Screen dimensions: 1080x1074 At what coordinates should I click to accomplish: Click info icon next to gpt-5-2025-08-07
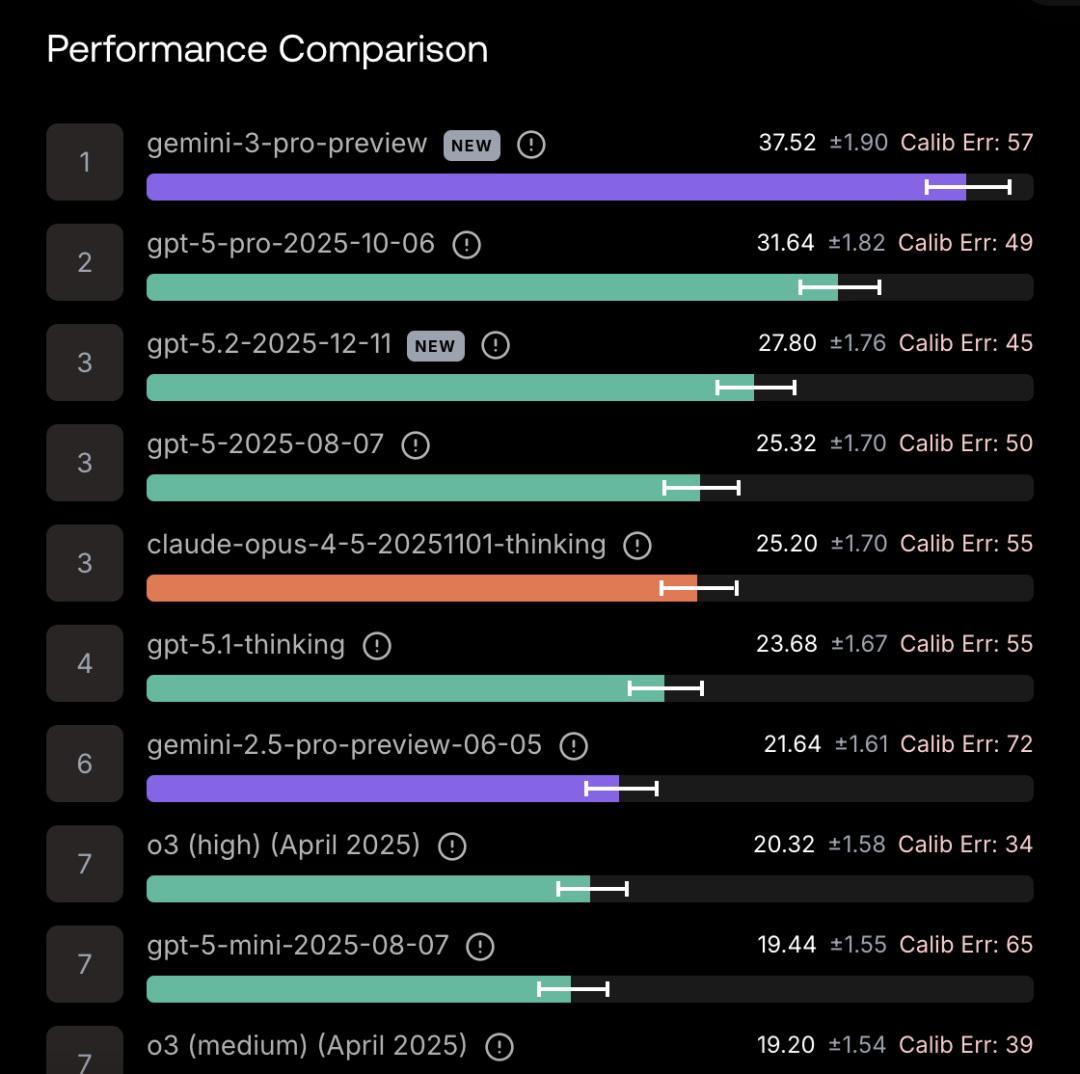[x=415, y=445]
